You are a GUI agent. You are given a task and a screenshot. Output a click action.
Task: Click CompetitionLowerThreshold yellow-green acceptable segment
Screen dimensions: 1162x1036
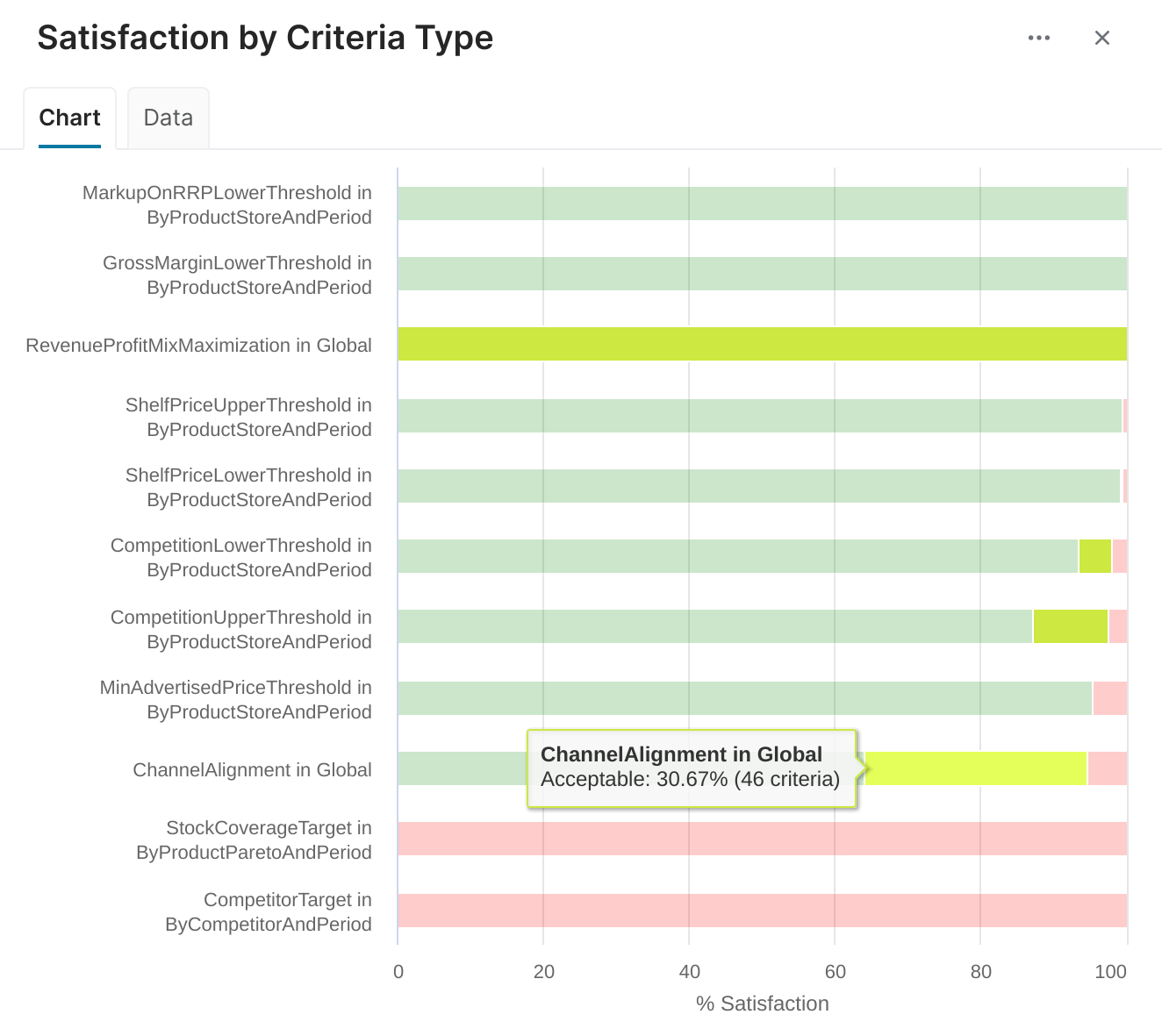[1094, 556]
